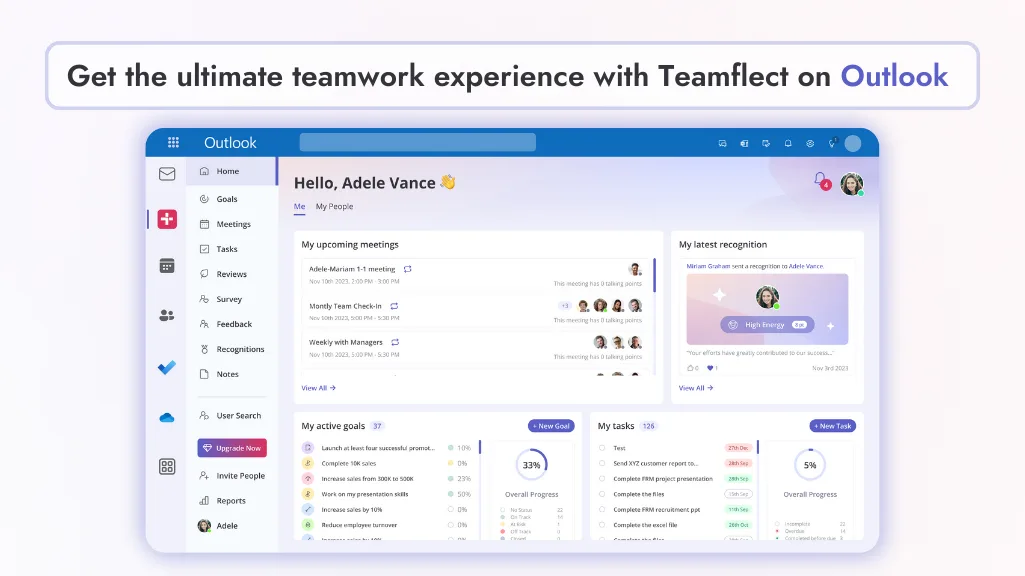Open the High Energy recognition card

767,309
